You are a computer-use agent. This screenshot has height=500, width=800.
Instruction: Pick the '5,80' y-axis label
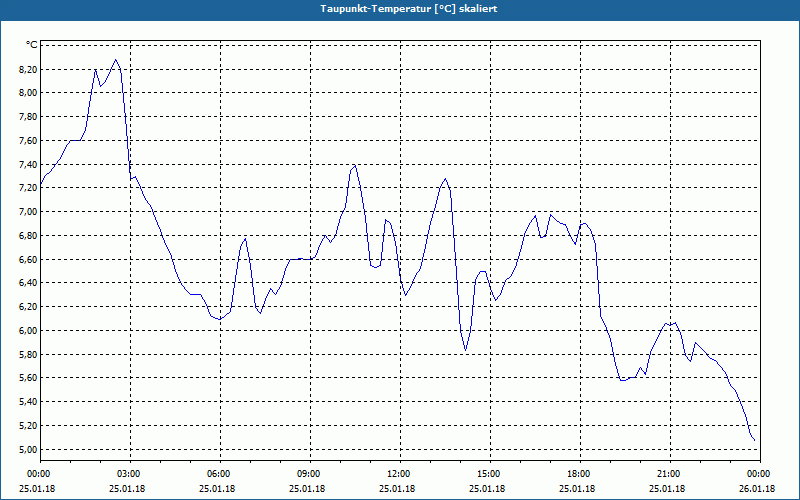tap(28, 355)
